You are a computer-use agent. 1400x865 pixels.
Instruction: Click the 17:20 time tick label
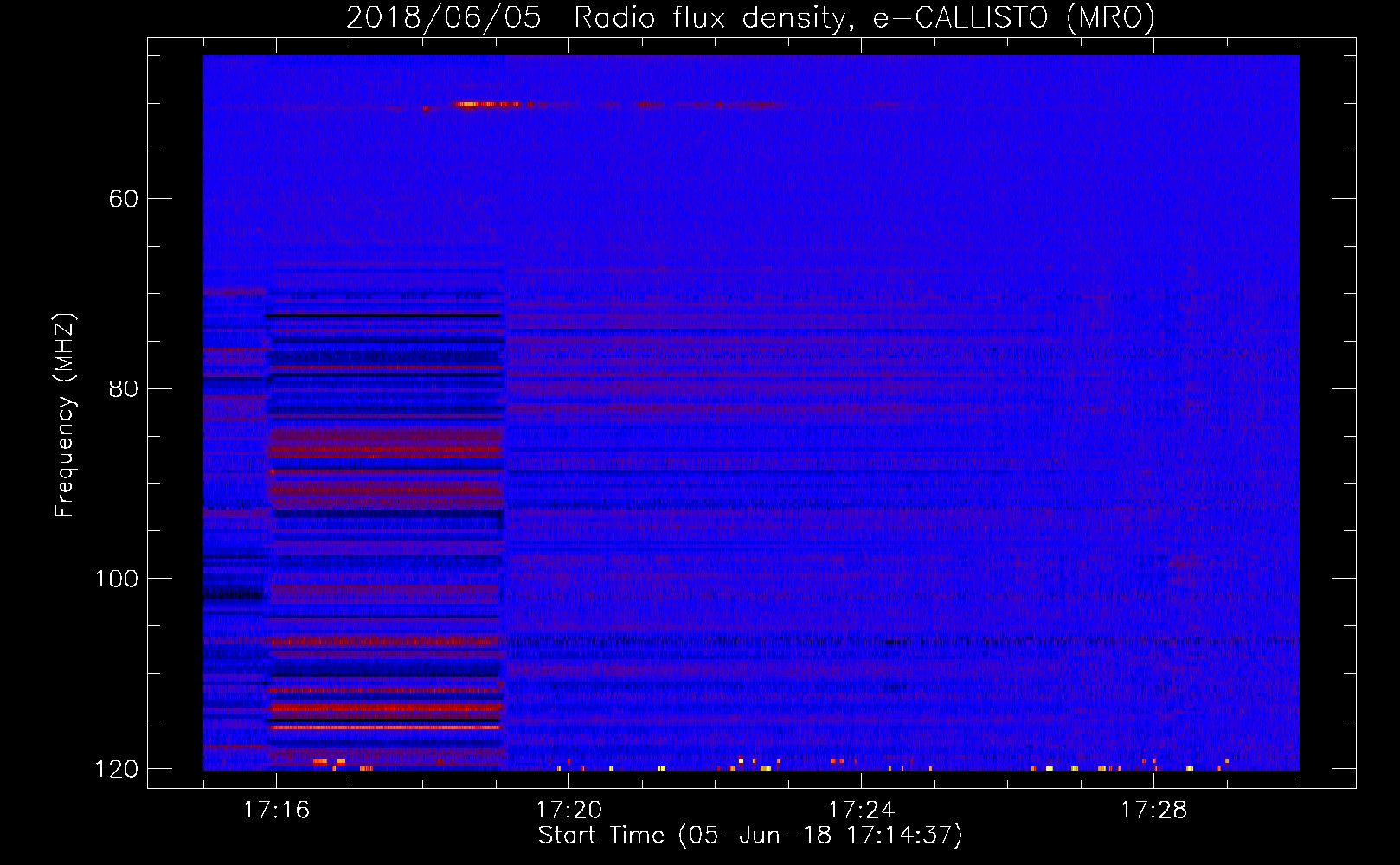tap(568, 810)
